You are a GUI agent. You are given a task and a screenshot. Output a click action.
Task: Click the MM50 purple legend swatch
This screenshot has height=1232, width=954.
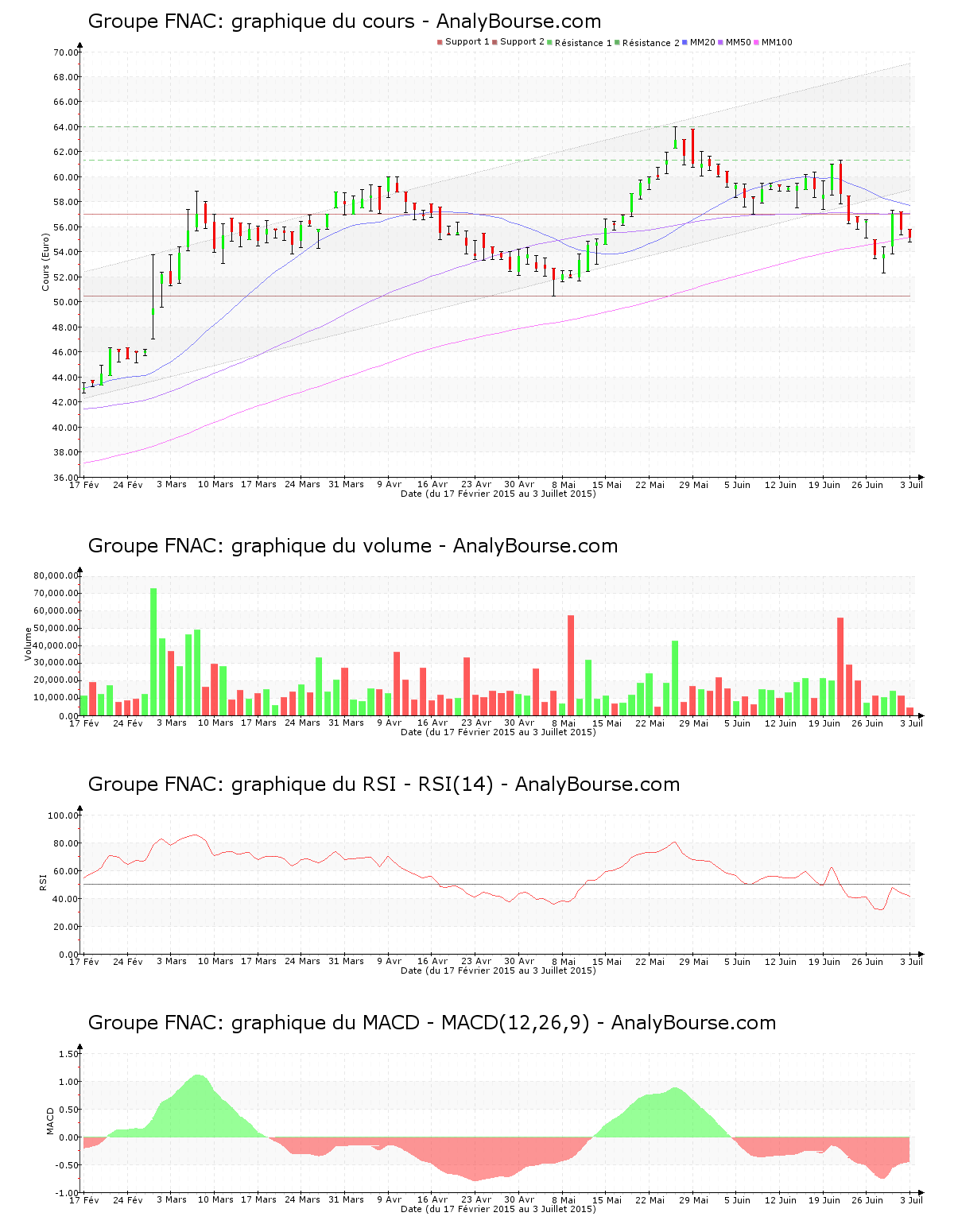coord(720,42)
